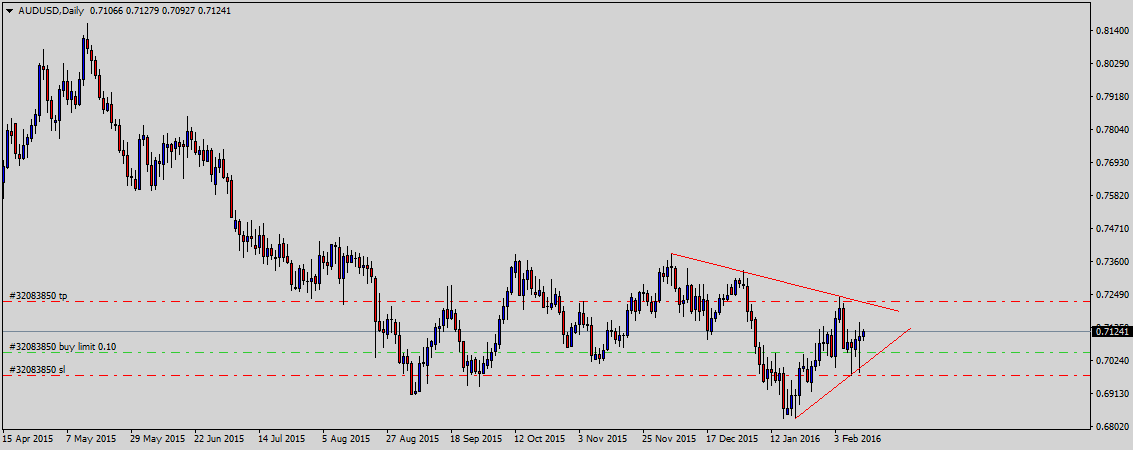
Task: Click the 3 Feb 2016 date label
Action: point(857,438)
